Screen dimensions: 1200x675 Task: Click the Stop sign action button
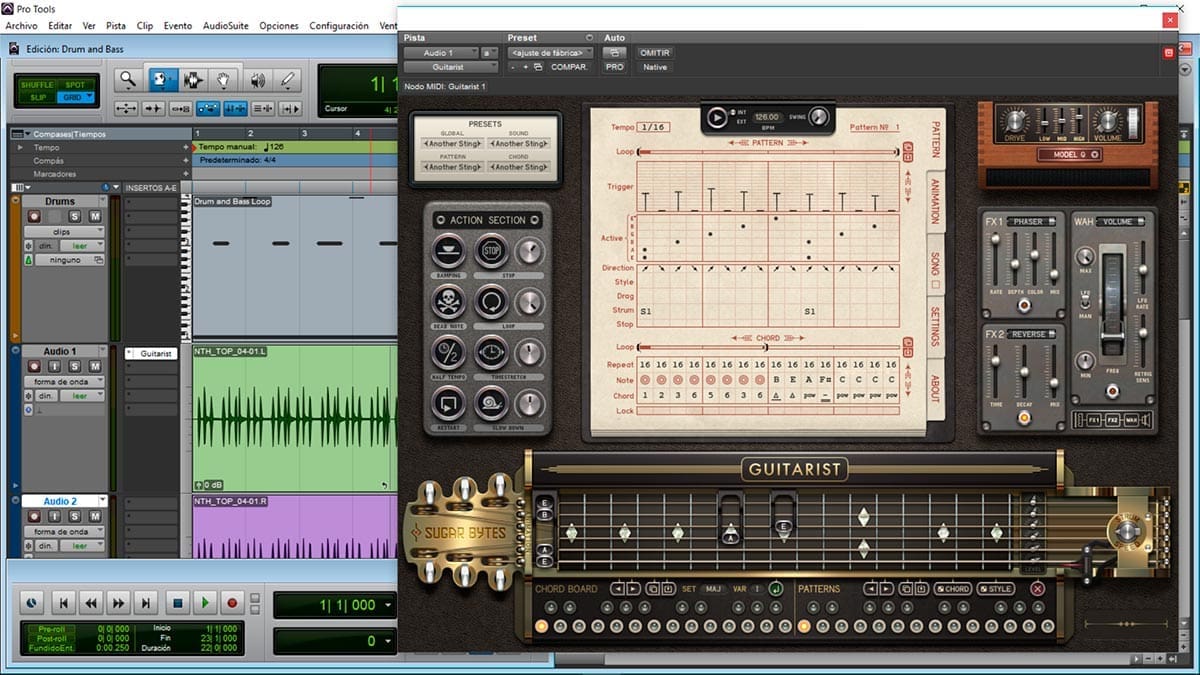click(491, 250)
